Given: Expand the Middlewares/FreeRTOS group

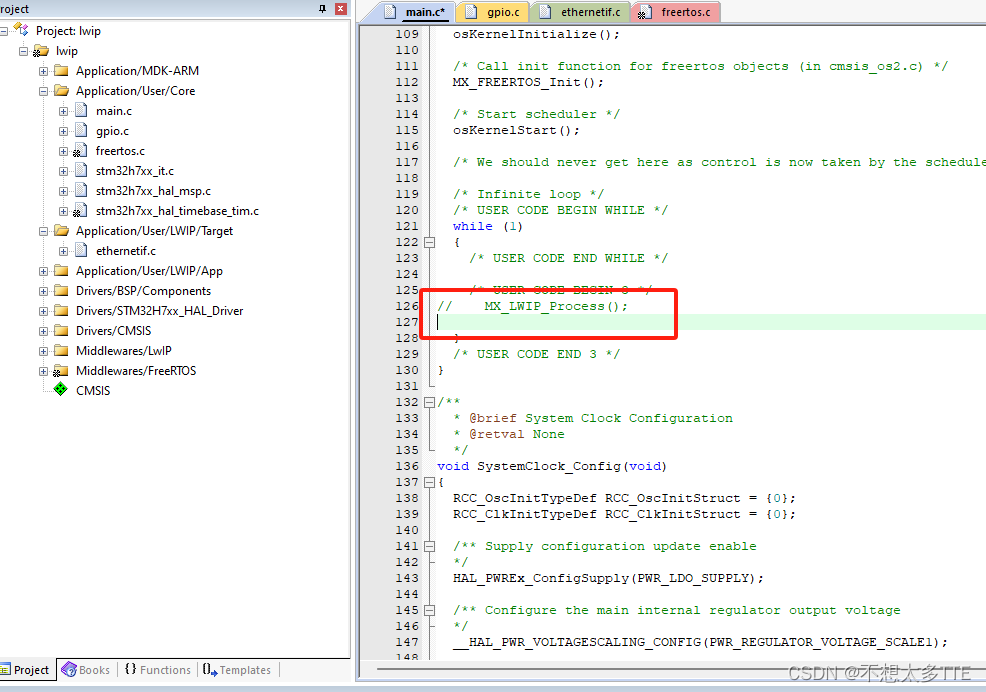Looking at the screenshot, I should pyautogui.click(x=42, y=370).
